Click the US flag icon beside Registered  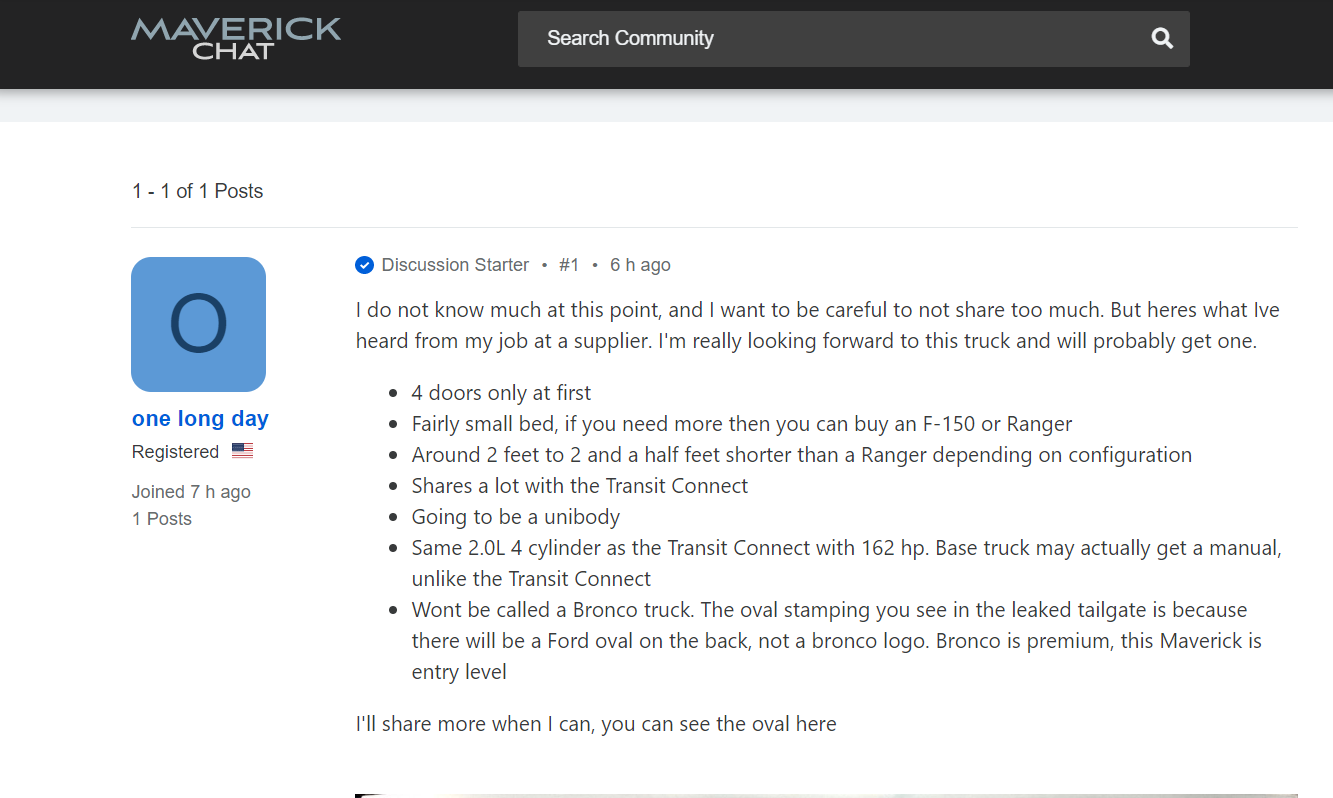point(242,451)
